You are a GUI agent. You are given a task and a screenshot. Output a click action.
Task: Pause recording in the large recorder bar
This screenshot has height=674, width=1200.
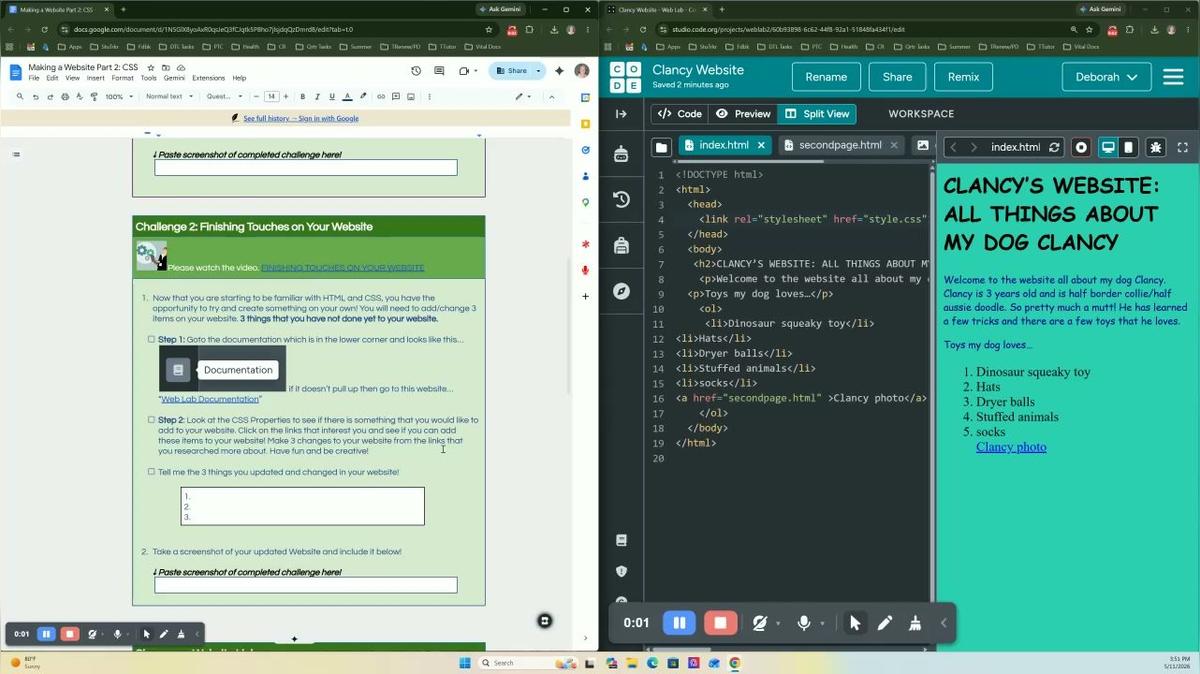click(679, 623)
